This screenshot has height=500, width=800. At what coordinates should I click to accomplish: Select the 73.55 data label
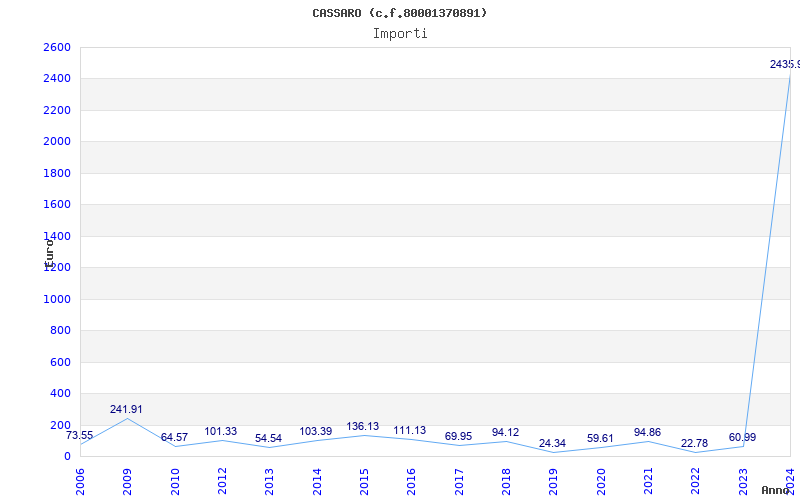[x=80, y=436]
